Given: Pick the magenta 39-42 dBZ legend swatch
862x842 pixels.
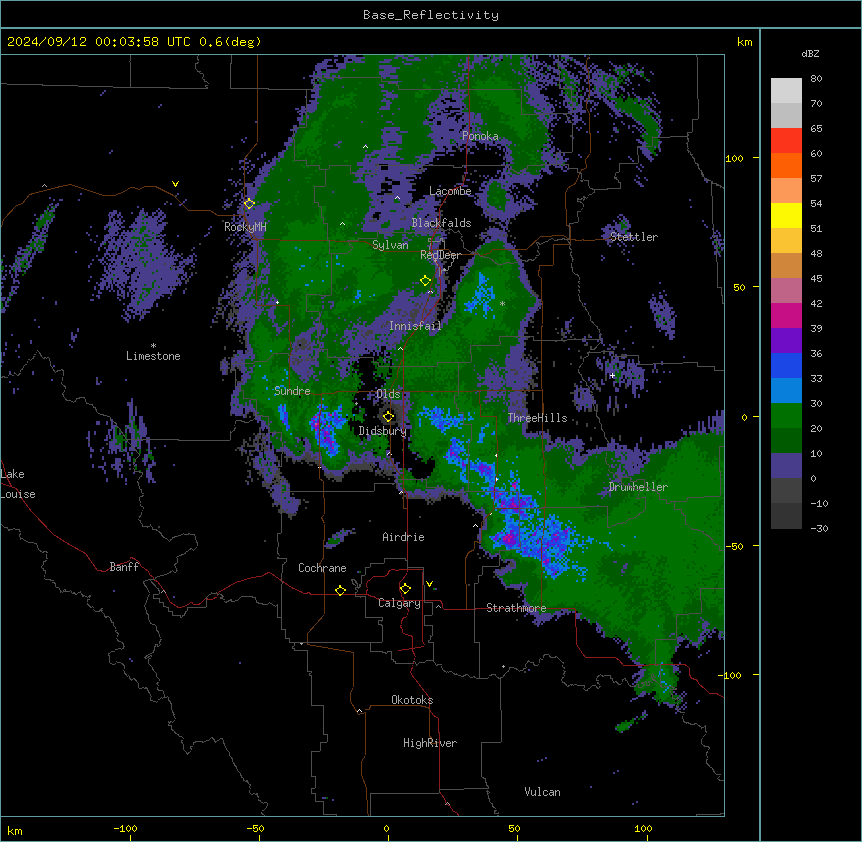Looking at the screenshot, I should [786, 315].
